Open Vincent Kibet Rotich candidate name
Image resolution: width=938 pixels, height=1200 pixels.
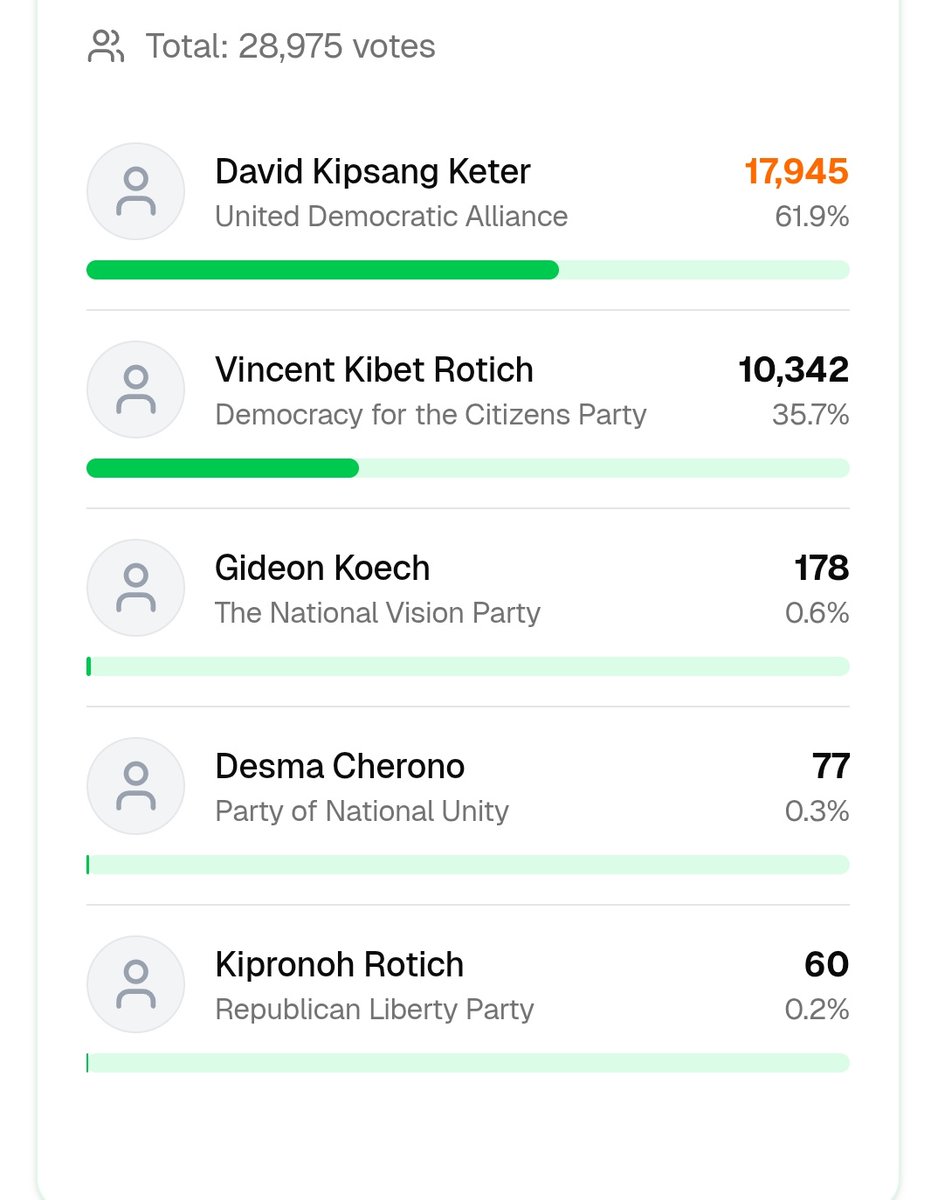tap(374, 370)
